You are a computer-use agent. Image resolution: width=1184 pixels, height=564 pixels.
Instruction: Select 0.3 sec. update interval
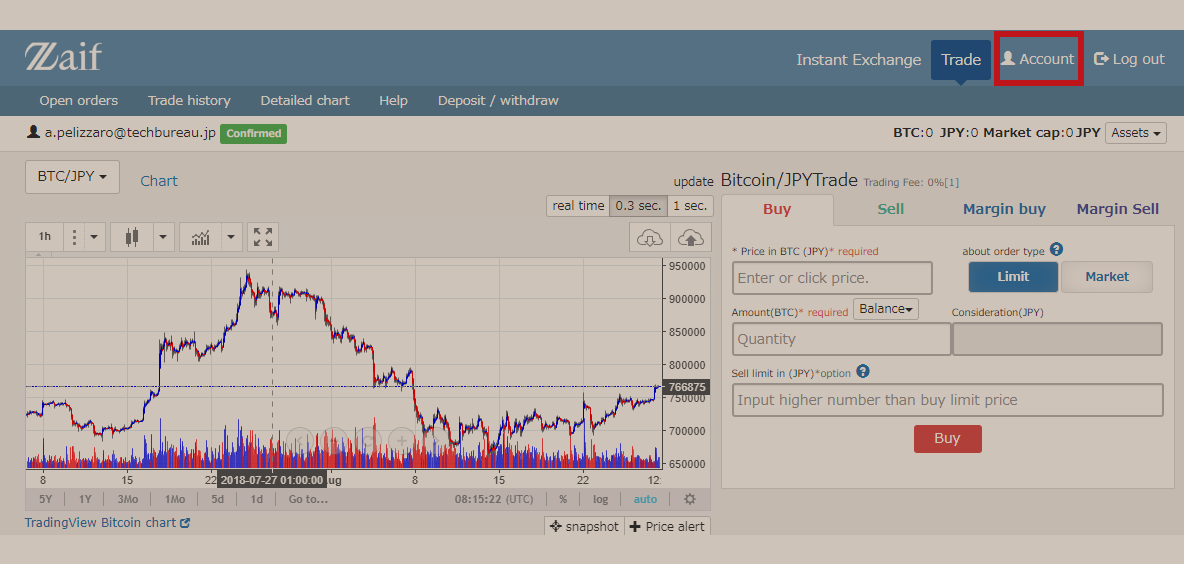coord(639,205)
